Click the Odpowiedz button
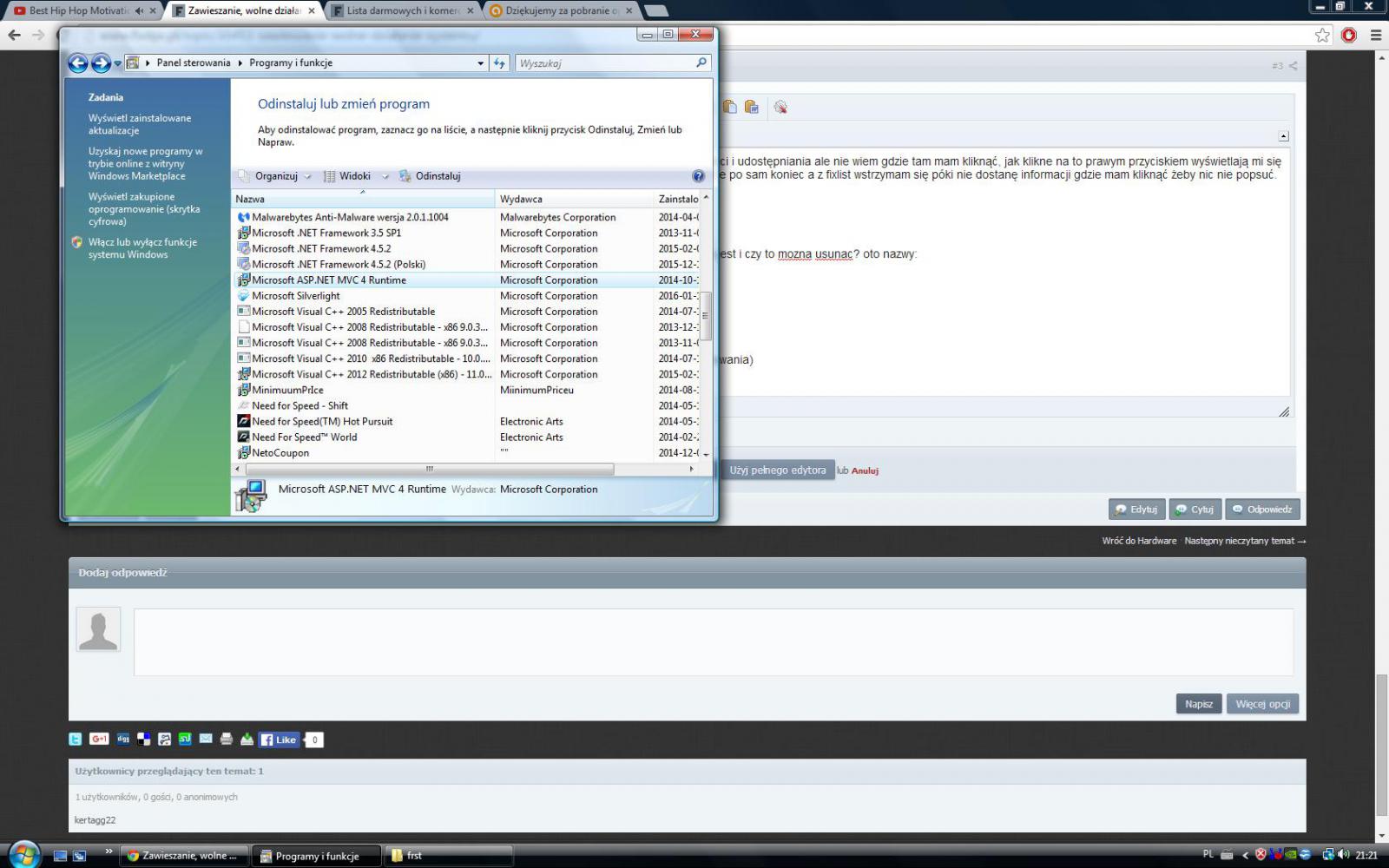This screenshot has height=868, width=1389. pyautogui.click(x=1262, y=510)
